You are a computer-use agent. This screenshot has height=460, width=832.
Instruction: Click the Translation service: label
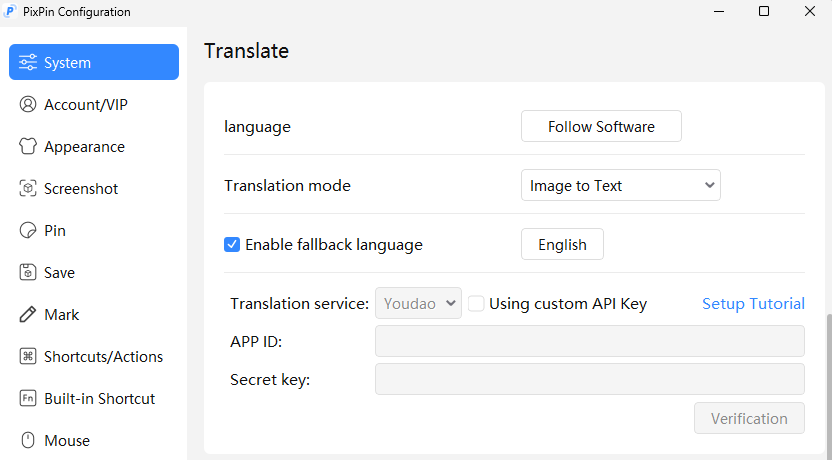(299, 303)
